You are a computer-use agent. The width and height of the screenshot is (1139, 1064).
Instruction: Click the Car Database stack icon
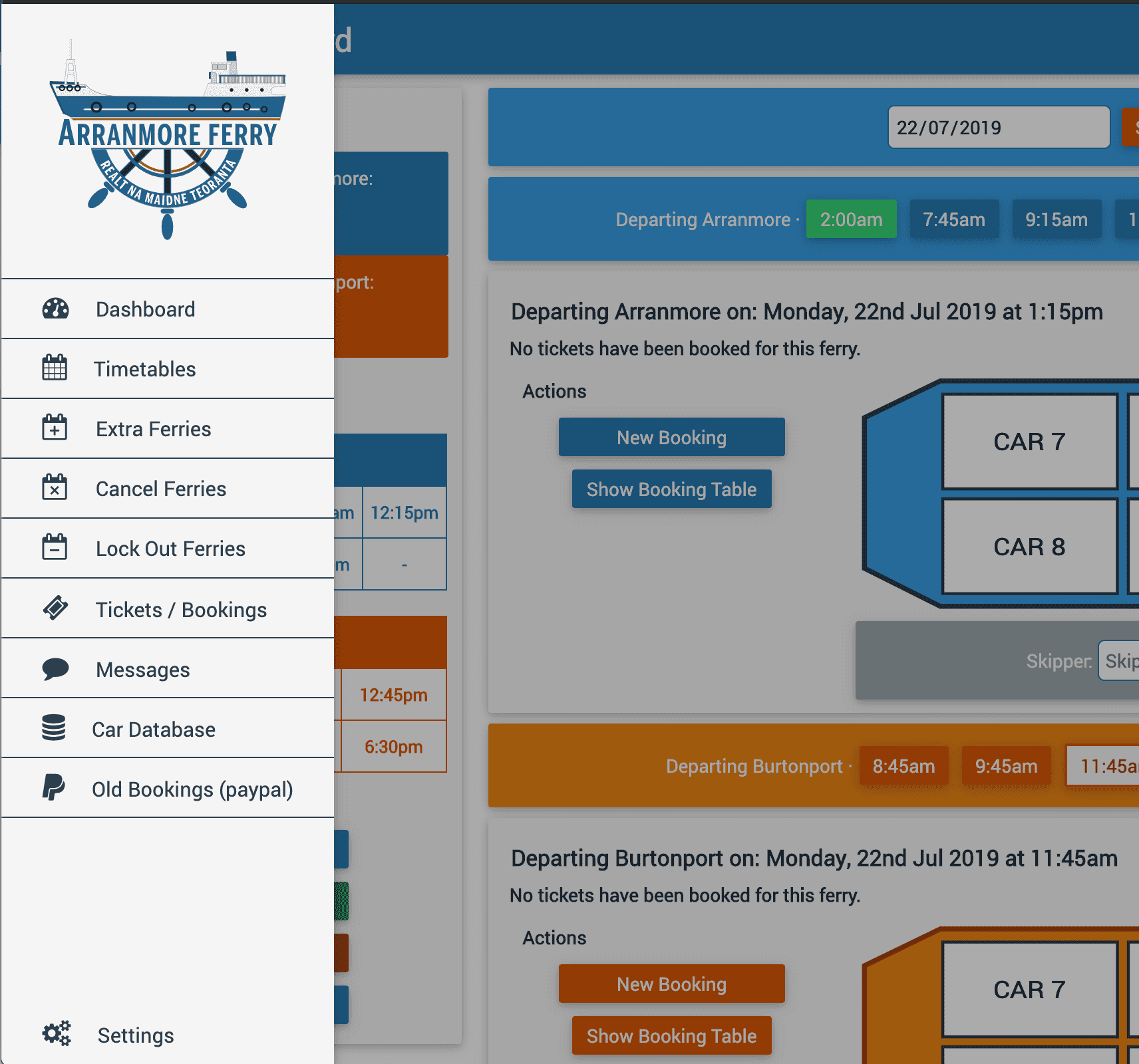pyautogui.click(x=54, y=729)
